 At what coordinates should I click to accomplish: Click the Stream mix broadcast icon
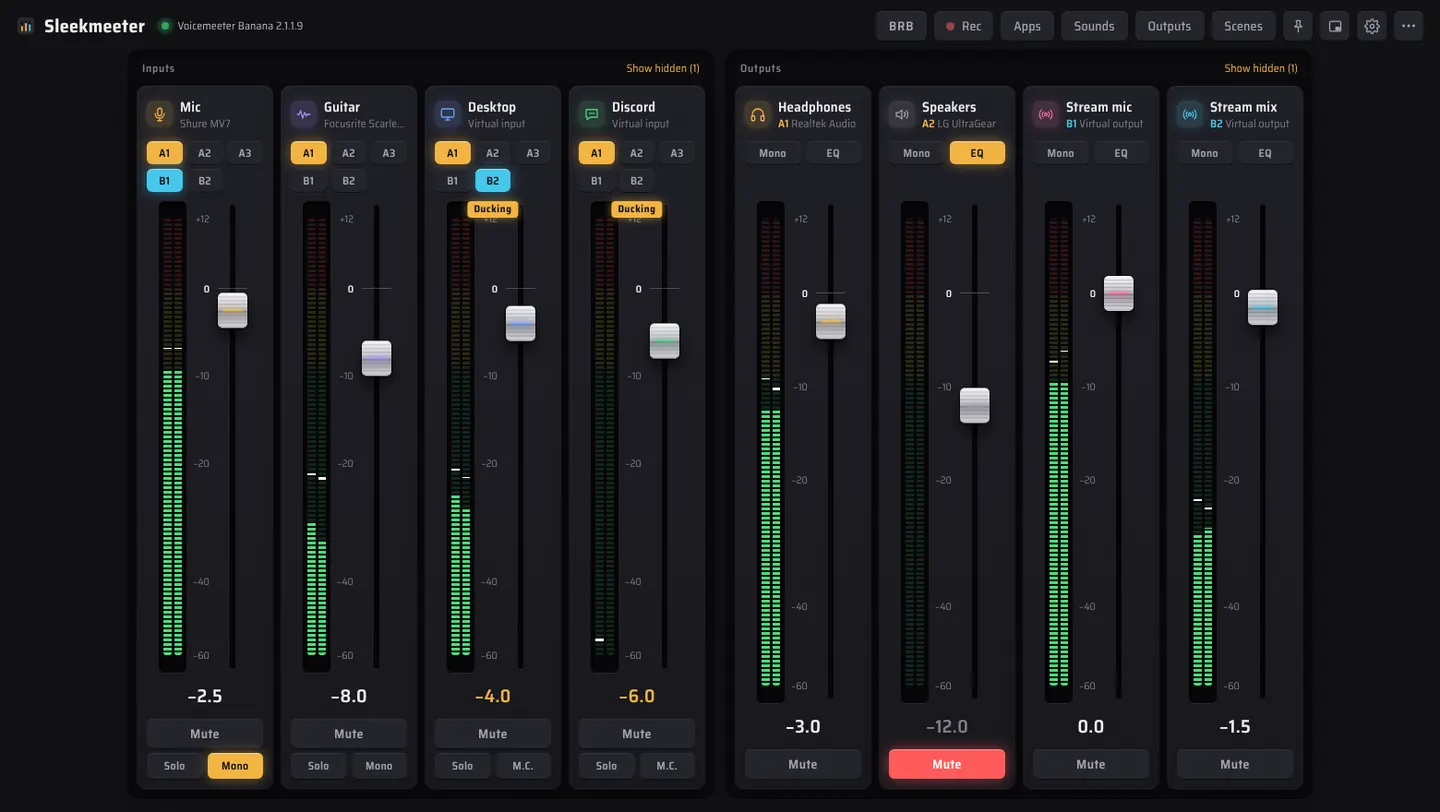click(x=1189, y=114)
